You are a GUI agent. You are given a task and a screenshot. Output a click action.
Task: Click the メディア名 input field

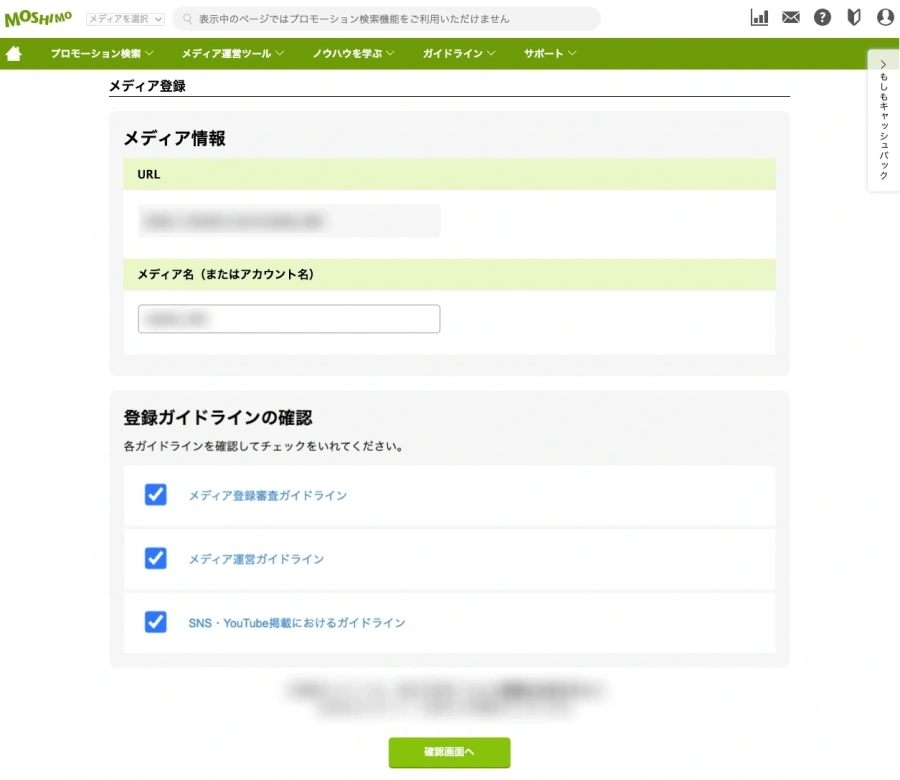(289, 319)
